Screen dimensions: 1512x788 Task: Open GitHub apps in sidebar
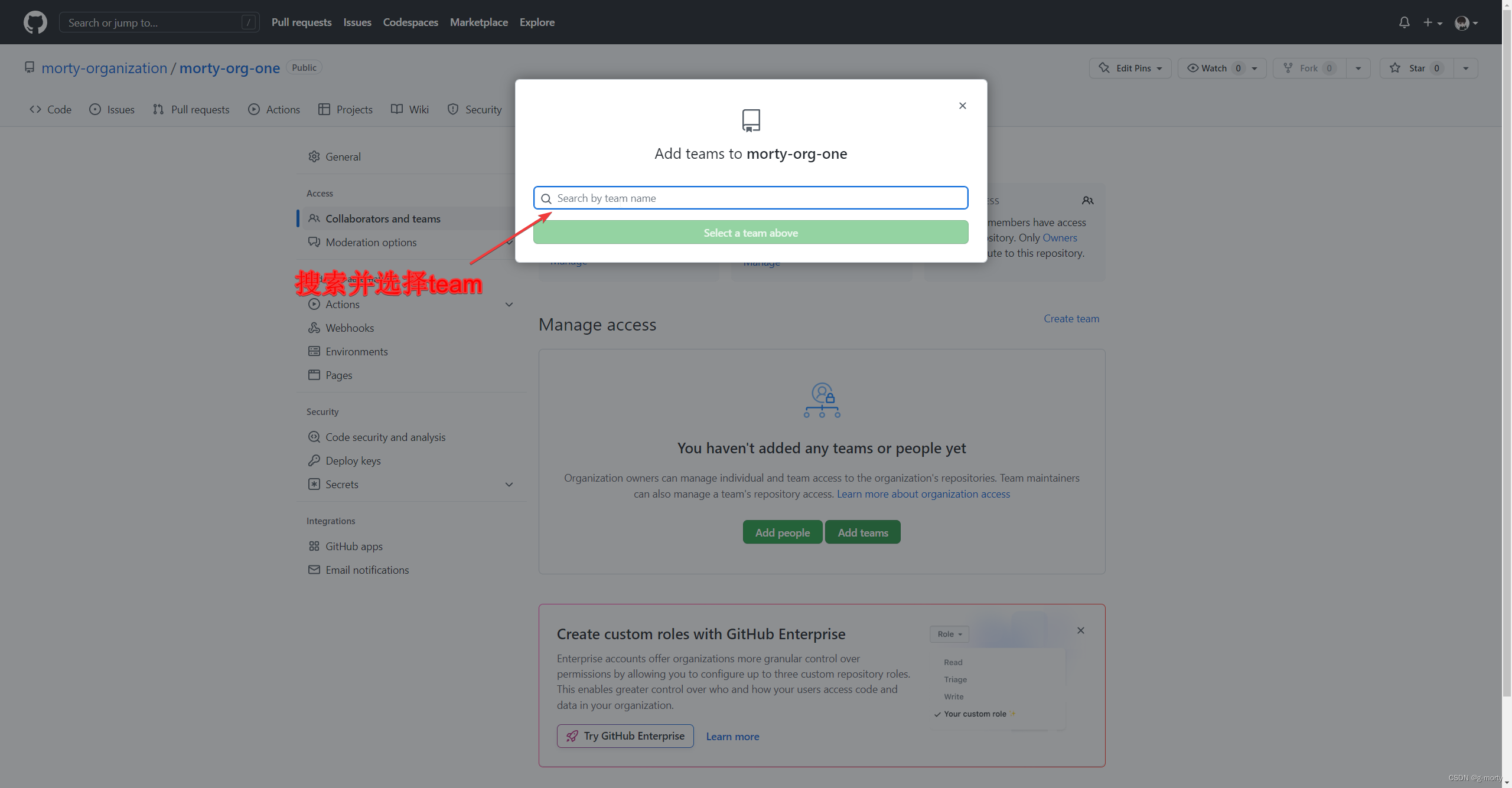[354, 546]
